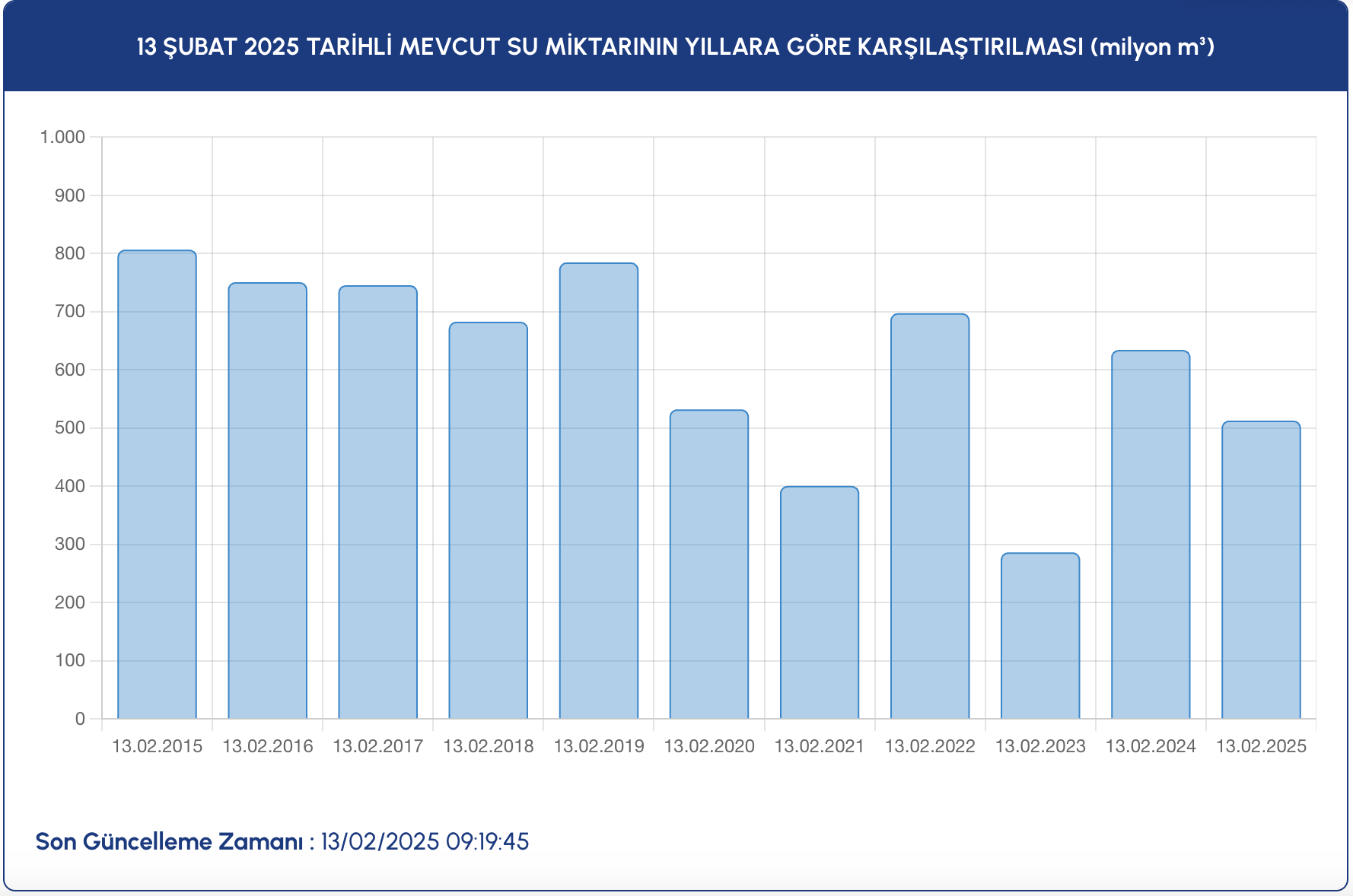This screenshot has width=1353, height=896.
Task: Click the 13.02.2021 bar
Action: [x=819, y=602]
